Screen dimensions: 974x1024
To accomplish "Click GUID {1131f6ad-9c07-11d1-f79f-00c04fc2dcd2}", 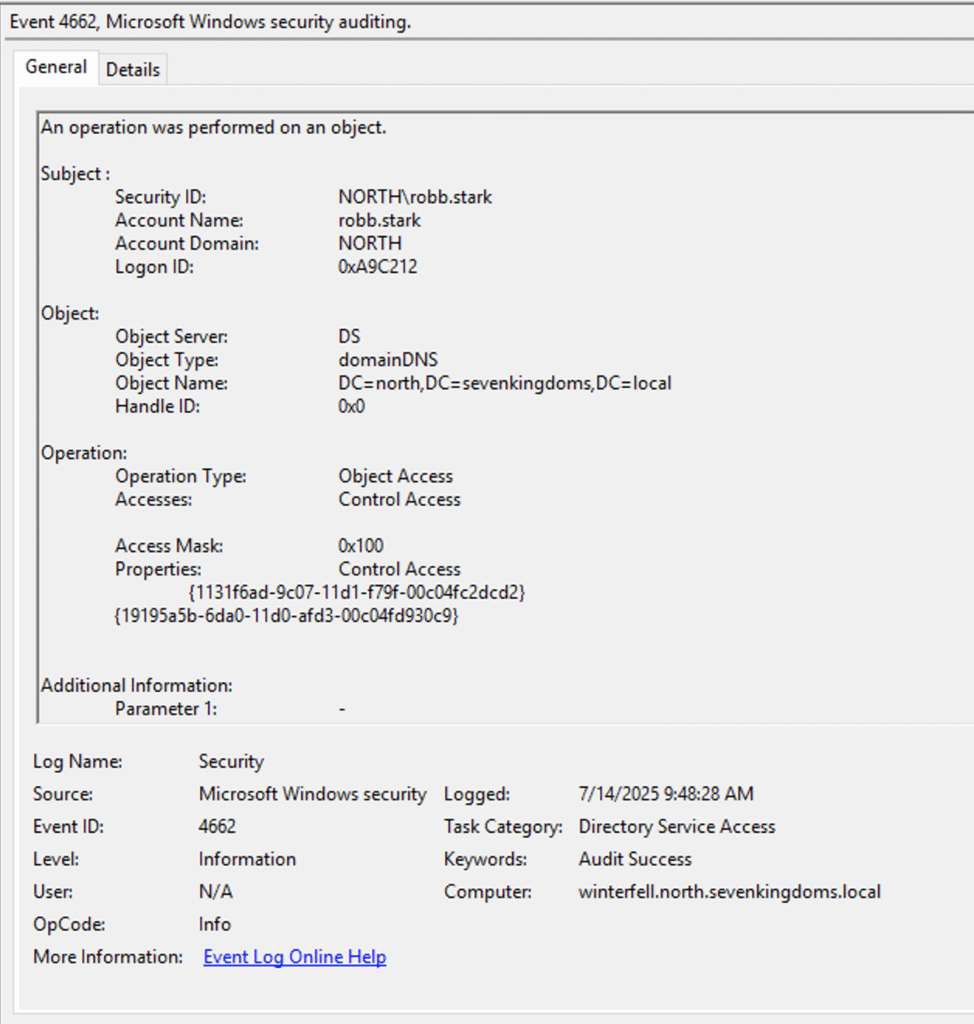I will 357,592.
